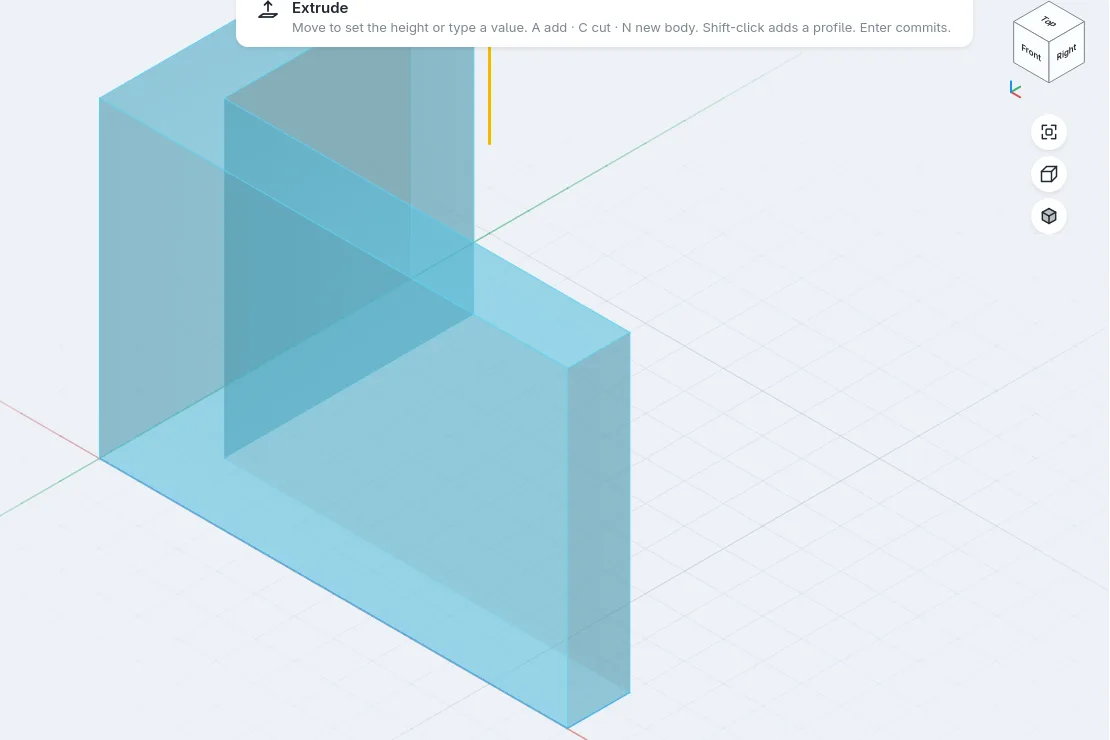Viewport: 1110px width, 740px height.
Task: Toggle the wireframe/perspective cube button
Action: [x=1048, y=174]
